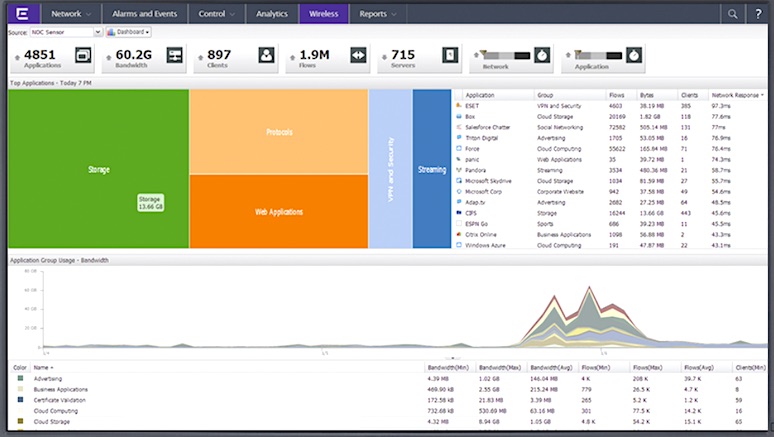774x437 pixels.
Task: Expand the Network menu arrow
Action: tap(90, 15)
